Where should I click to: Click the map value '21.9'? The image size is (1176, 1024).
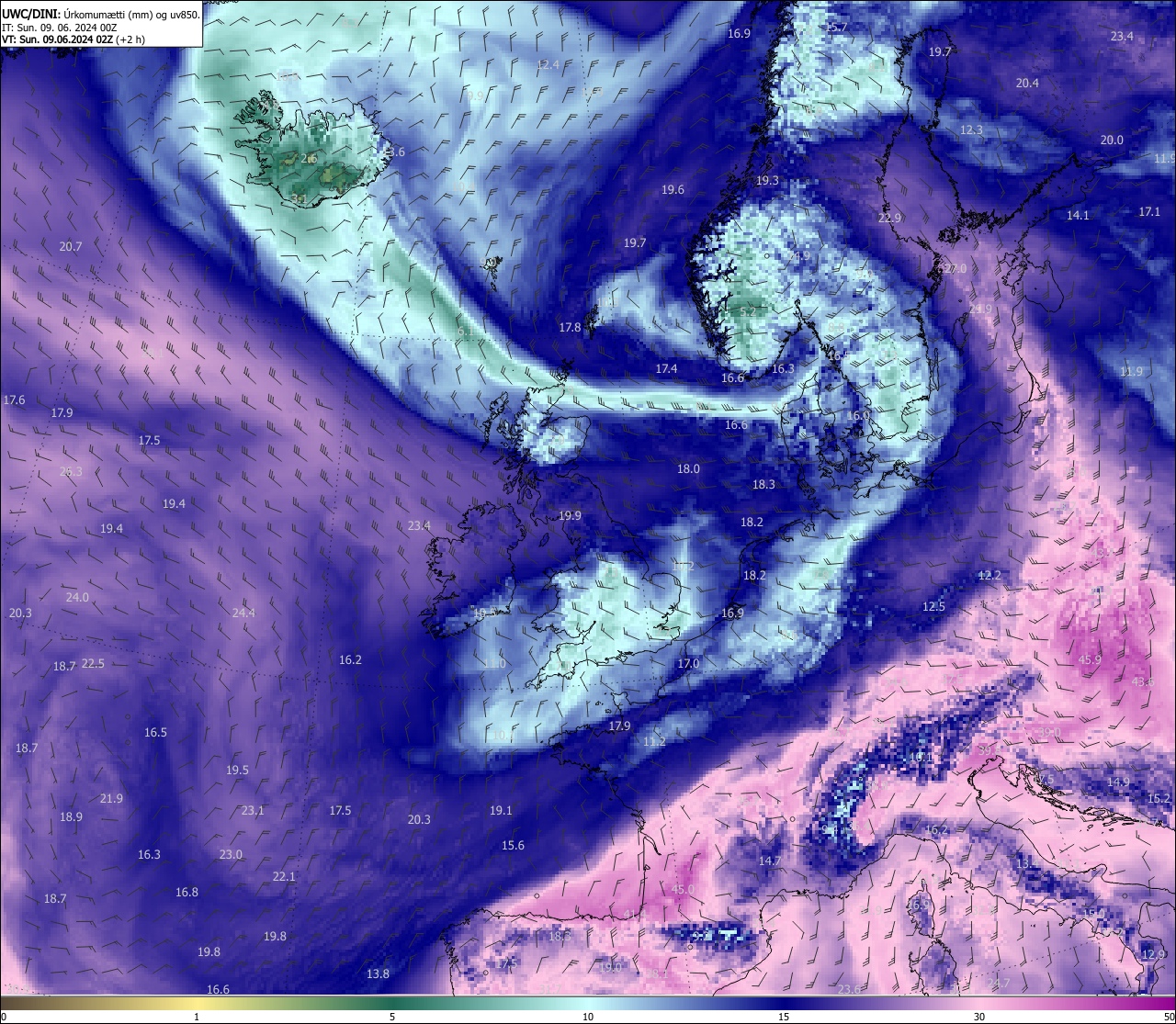[111, 798]
